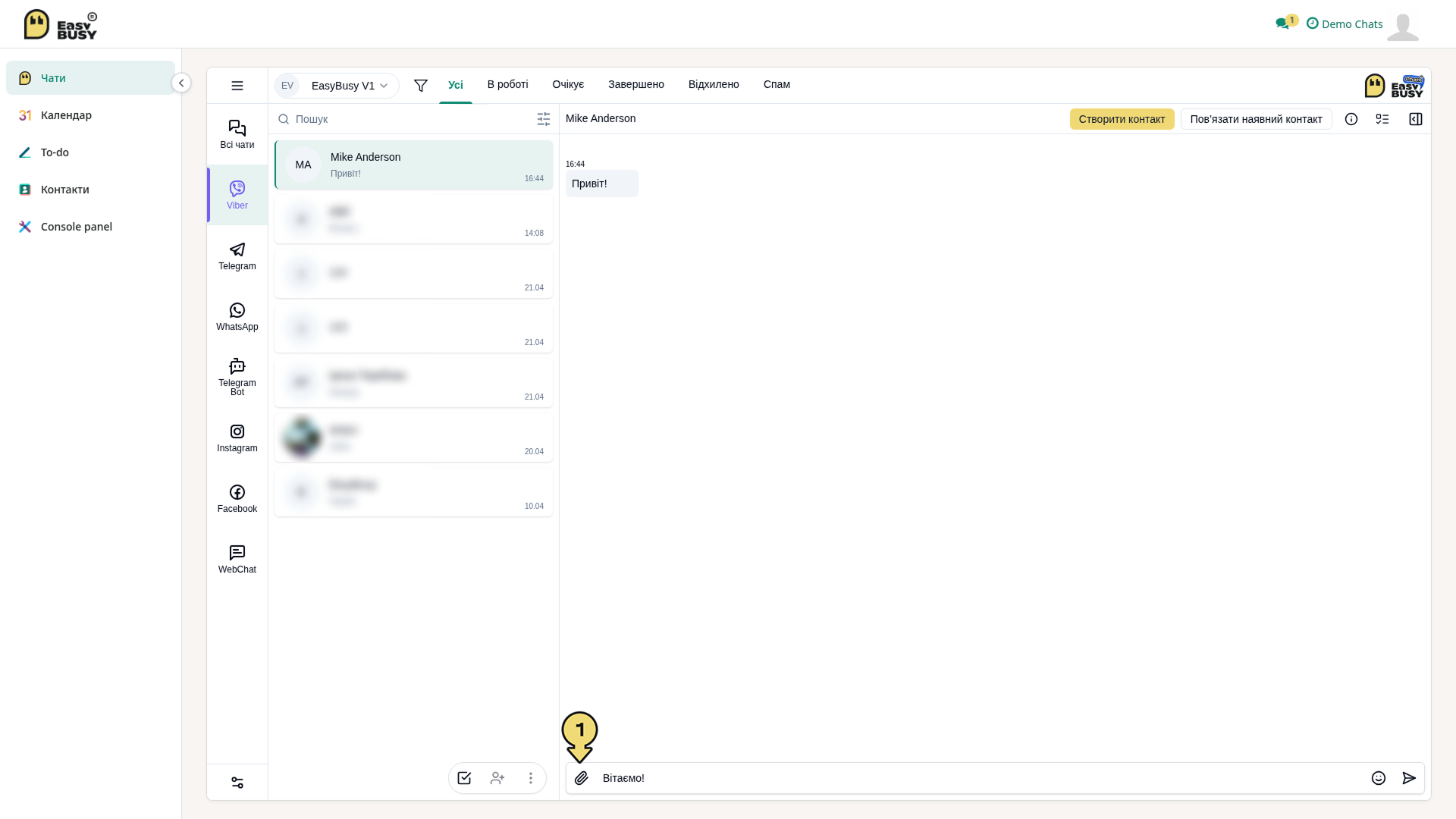This screenshot has height=819, width=1456.
Task: Open the Viber channel chats
Action: [x=237, y=195]
